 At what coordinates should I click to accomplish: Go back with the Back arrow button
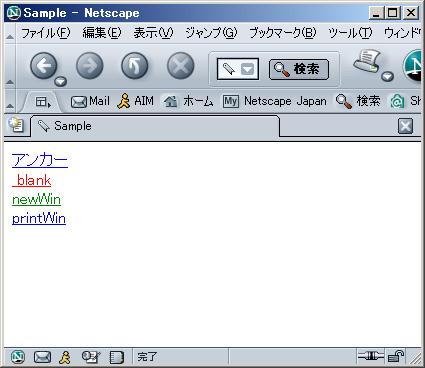[x=44, y=66]
